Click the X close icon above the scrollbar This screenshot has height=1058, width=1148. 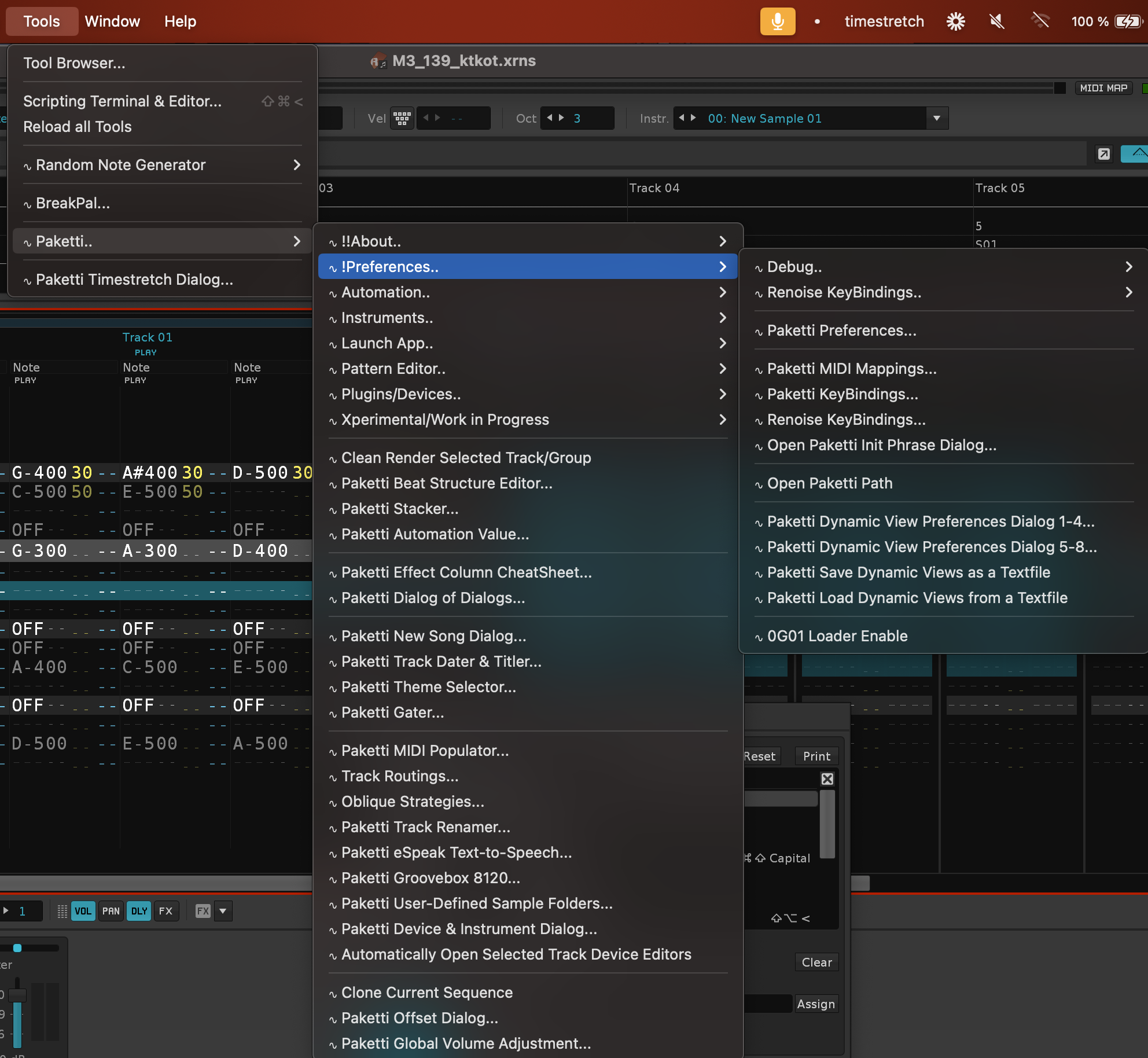point(827,779)
